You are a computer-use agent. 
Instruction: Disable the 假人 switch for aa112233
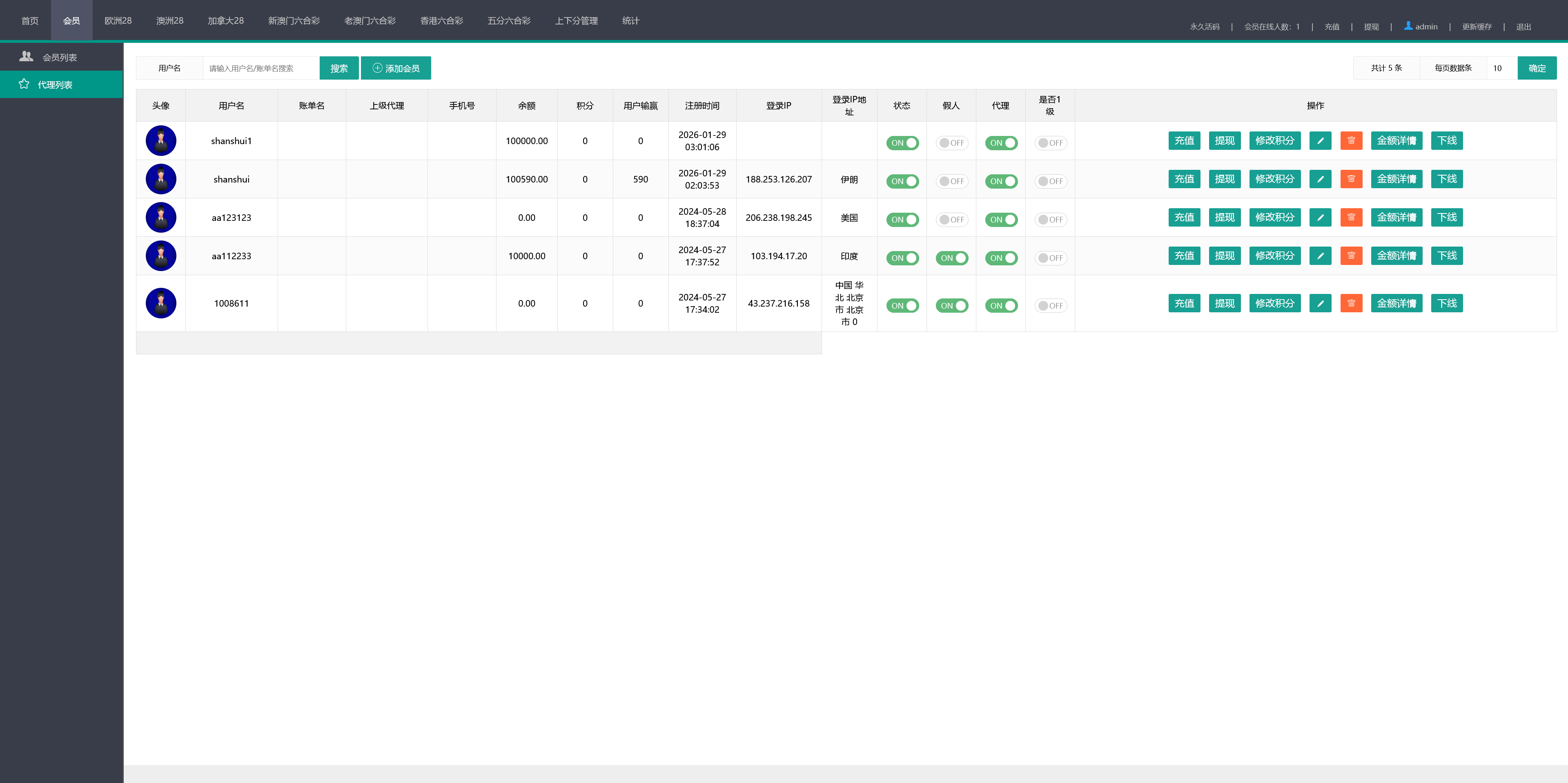(951, 258)
